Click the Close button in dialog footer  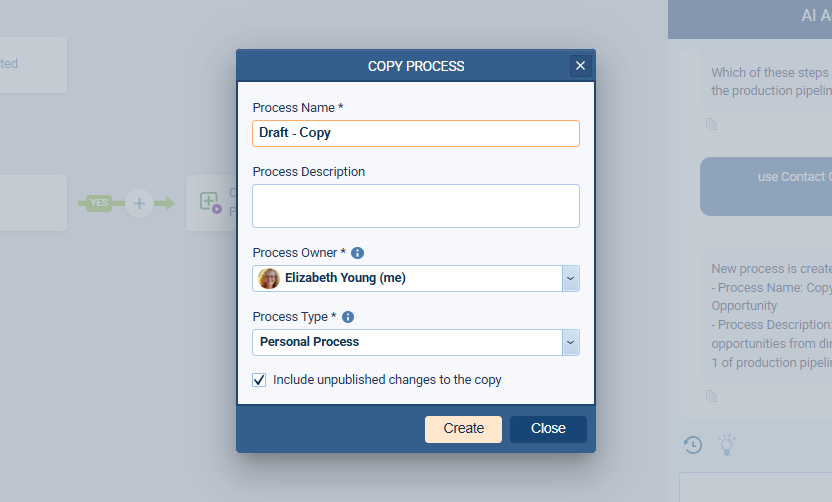click(548, 429)
